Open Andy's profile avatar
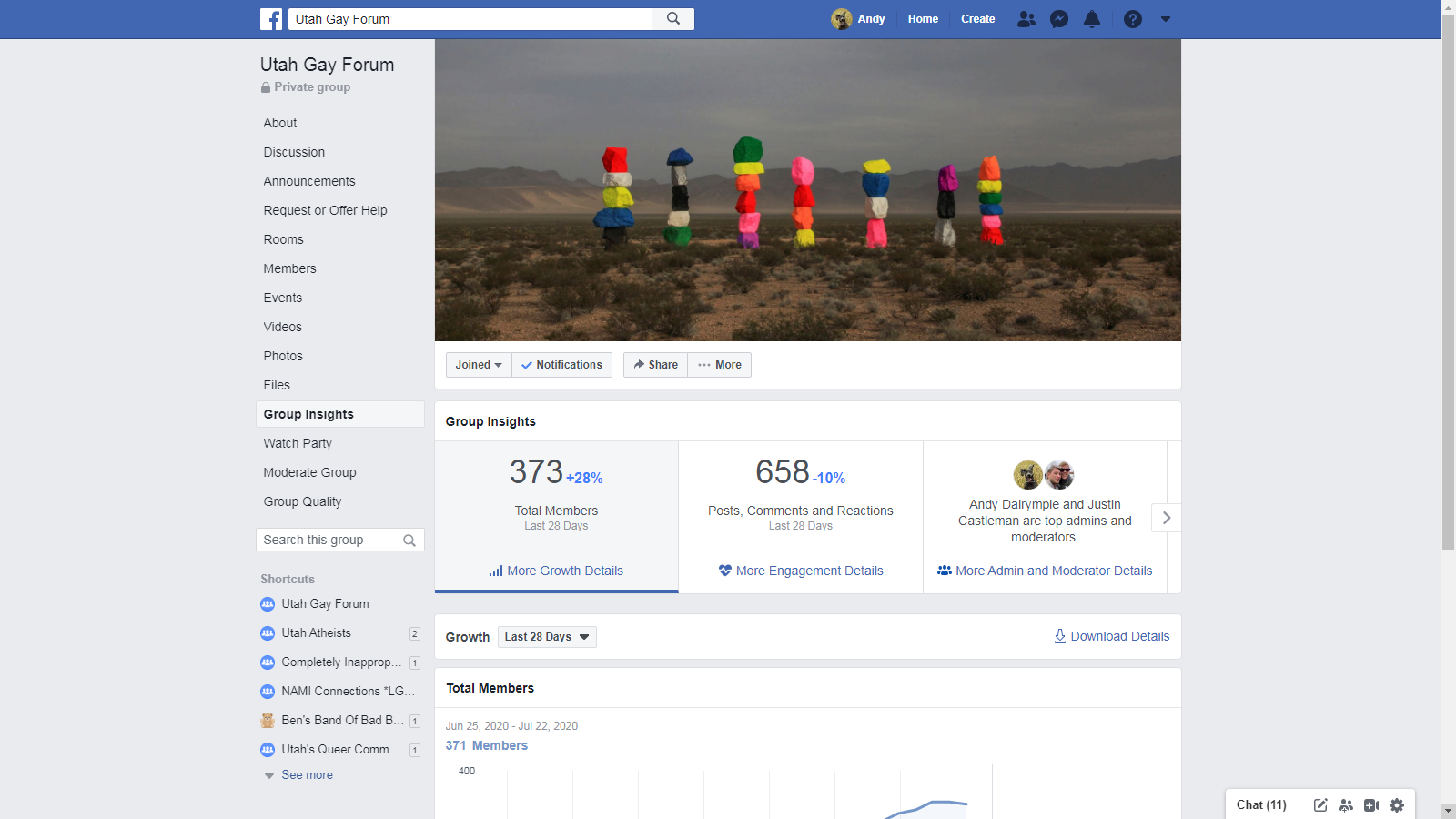The width and height of the screenshot is (1456, 819). coord(842,19)
